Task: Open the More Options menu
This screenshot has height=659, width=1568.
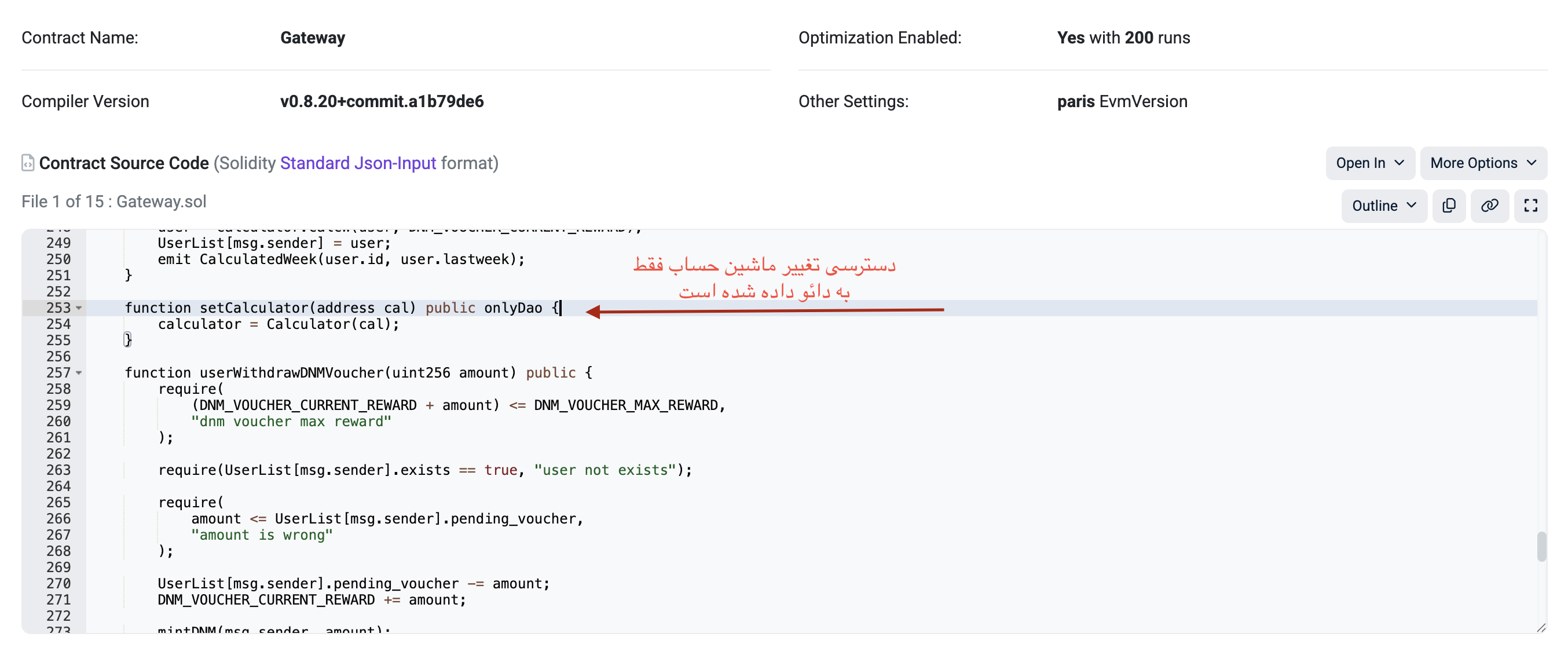Action: [x=1483, y=163]
